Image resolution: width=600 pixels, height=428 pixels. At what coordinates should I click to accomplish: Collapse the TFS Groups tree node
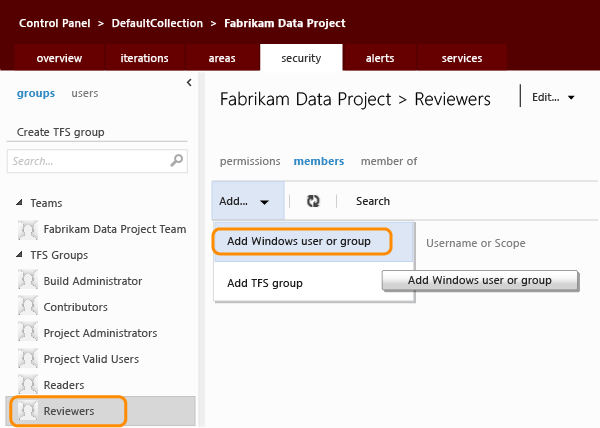(19, 255)
